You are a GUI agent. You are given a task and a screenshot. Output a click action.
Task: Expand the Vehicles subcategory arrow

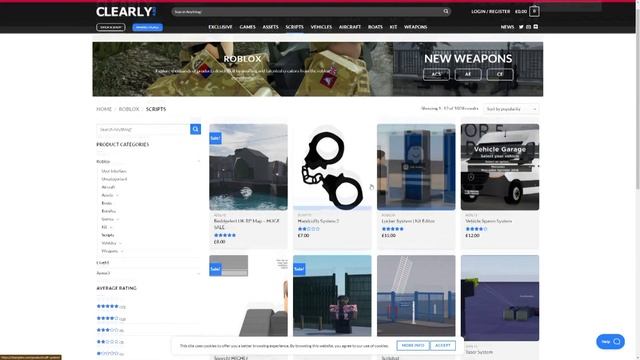[x=120, y=243]
